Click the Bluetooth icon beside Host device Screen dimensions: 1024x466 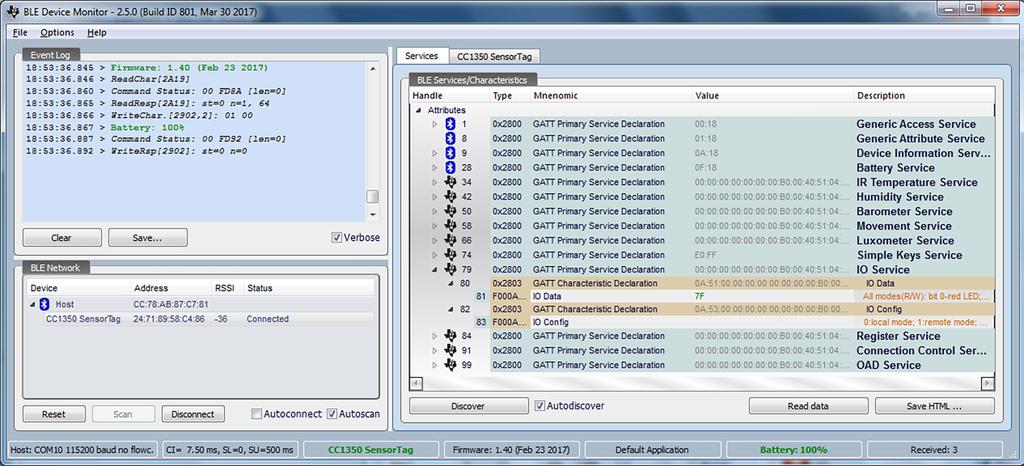coord(44,304)
